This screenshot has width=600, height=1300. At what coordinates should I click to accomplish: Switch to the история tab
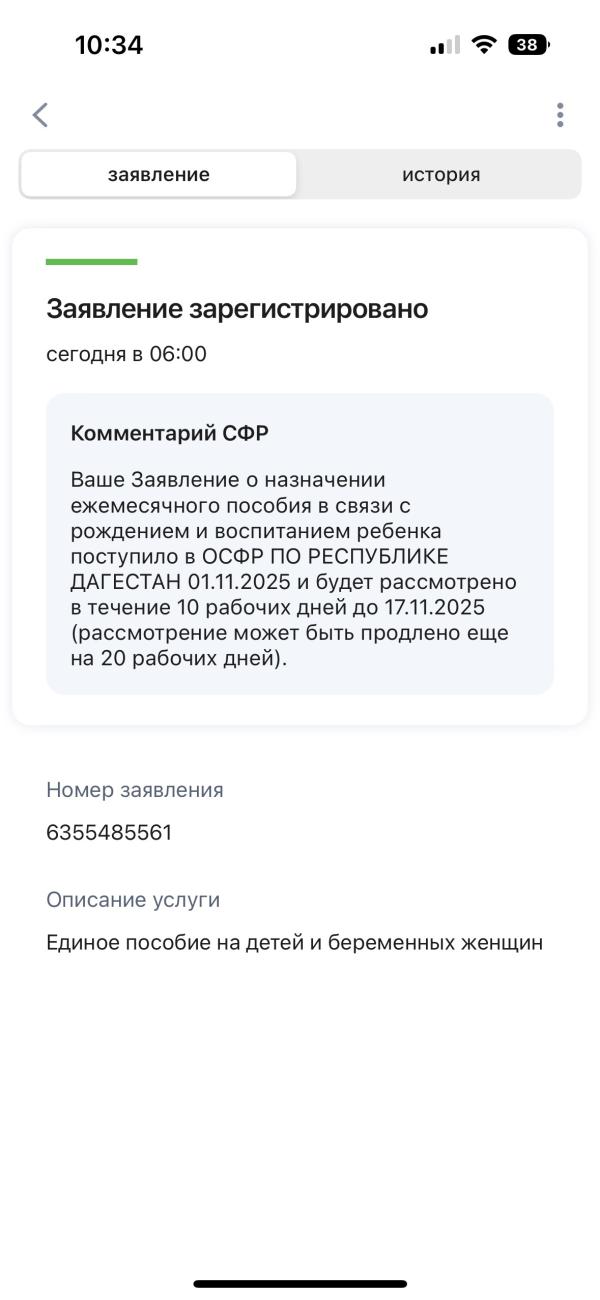click(x=438, y=173)
